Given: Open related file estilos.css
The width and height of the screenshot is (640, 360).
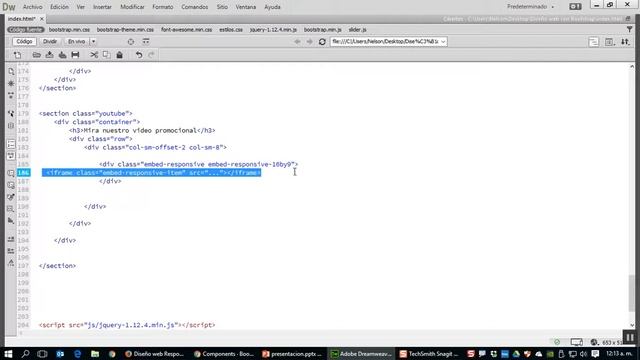Looking at the screenshot, I should click(x=231, y=30).
